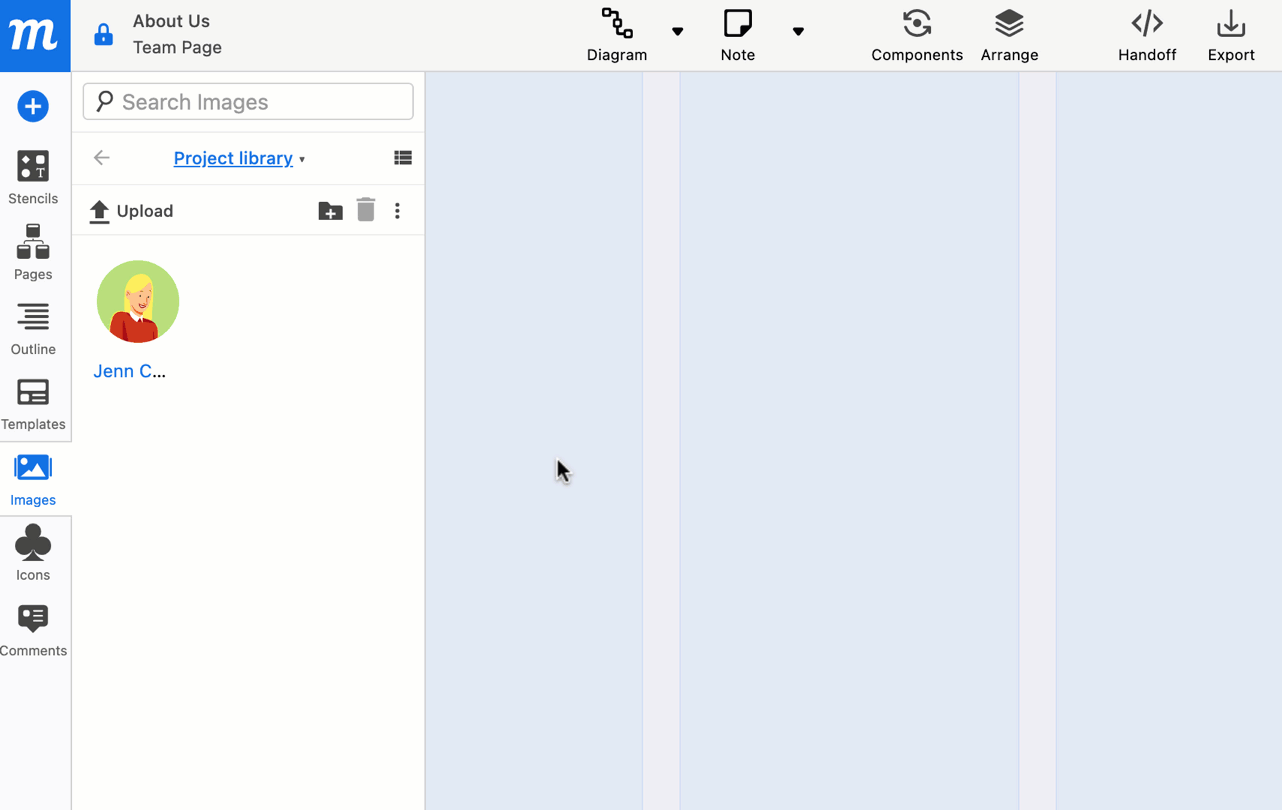This screenshot has width=1282, height=810.
Task: Click the Jenn C image name link
Action: [130, 371]
